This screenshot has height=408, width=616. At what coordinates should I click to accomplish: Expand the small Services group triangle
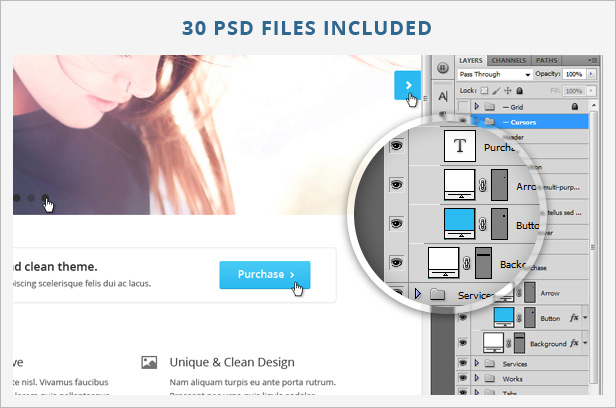(477, 363)
